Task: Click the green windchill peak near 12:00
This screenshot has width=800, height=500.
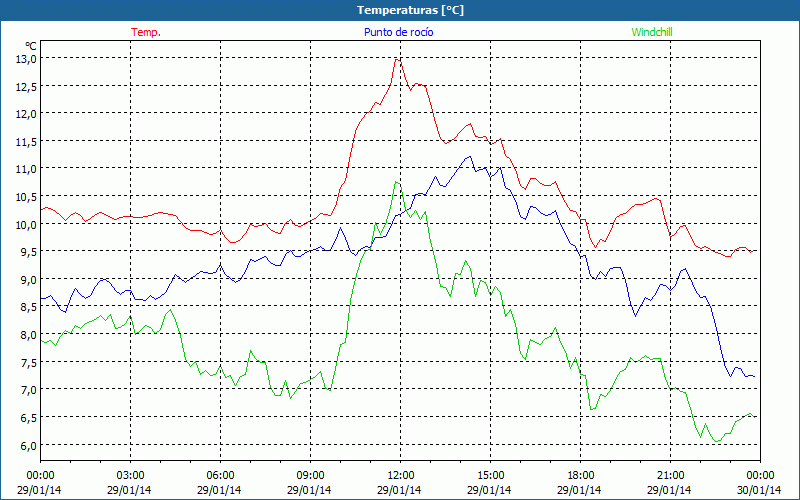Action: [396, 182]
